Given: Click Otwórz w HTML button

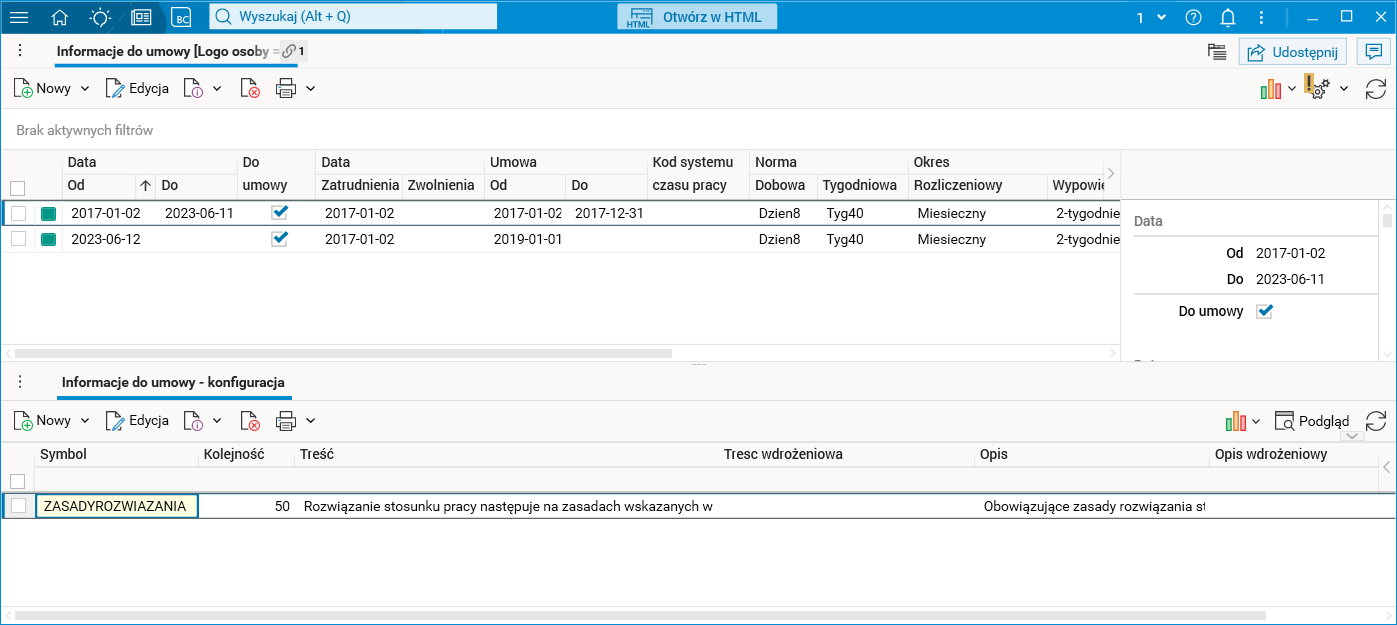Looking at the screenshot, I should click(x=697, y=17).
